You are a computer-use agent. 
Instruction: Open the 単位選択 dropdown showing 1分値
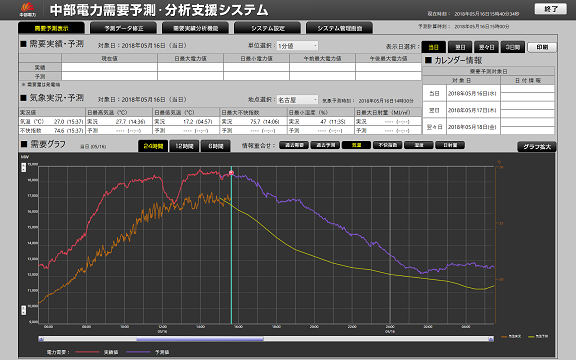pos(297,46)
